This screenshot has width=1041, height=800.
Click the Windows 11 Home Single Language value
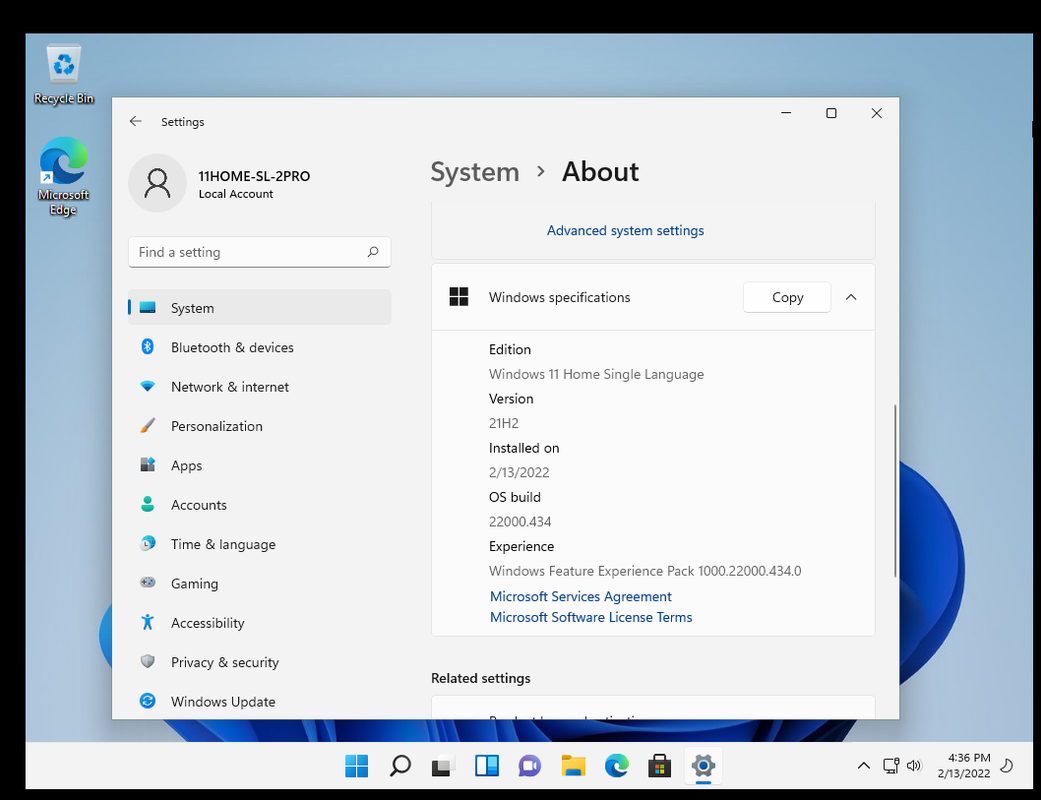(596, 374)
